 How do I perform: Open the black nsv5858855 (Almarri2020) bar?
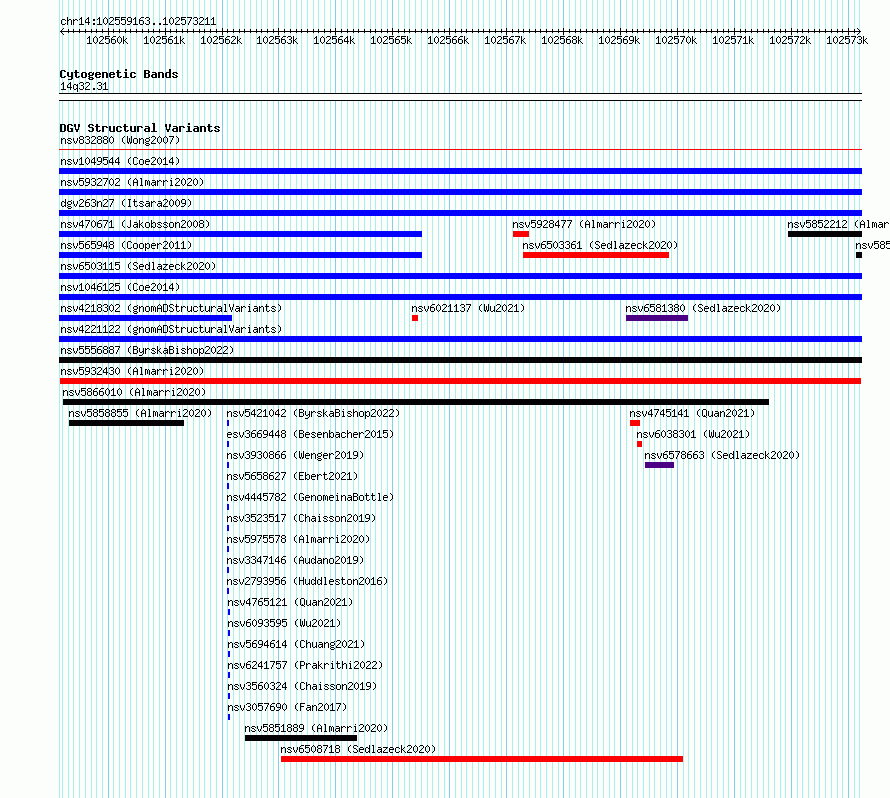coord(126,423)
